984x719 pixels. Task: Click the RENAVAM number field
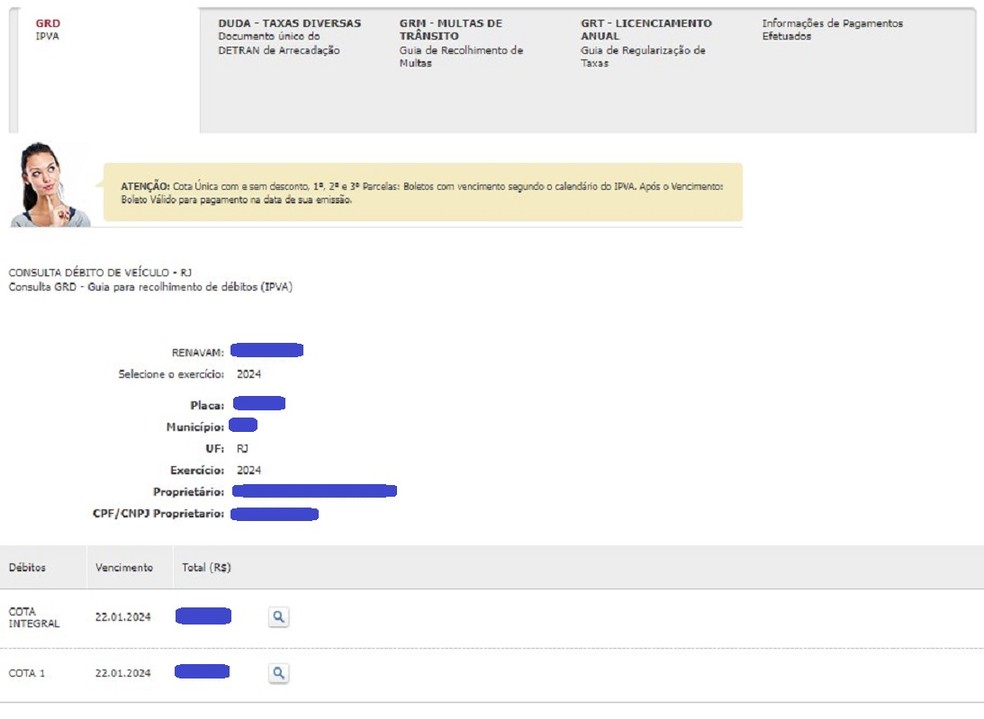[x=267, y=350]
